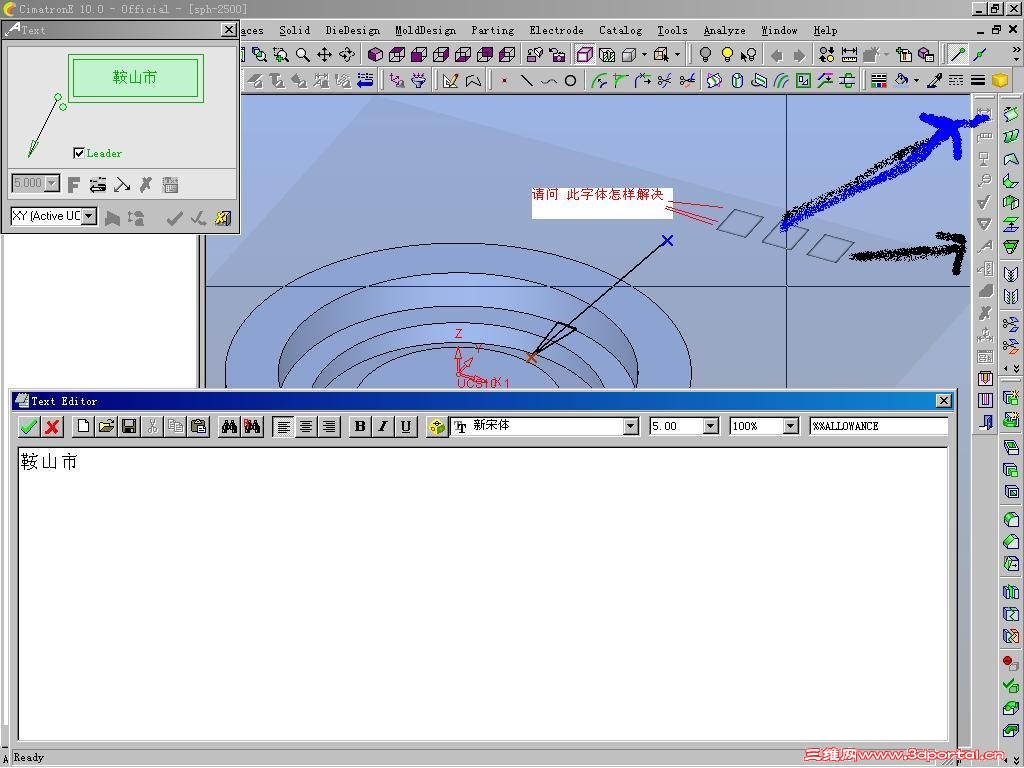Click the yellow solid cube icon
Image resolution: width=1024 pixels, height=768 pixels.
coord(999,81)
